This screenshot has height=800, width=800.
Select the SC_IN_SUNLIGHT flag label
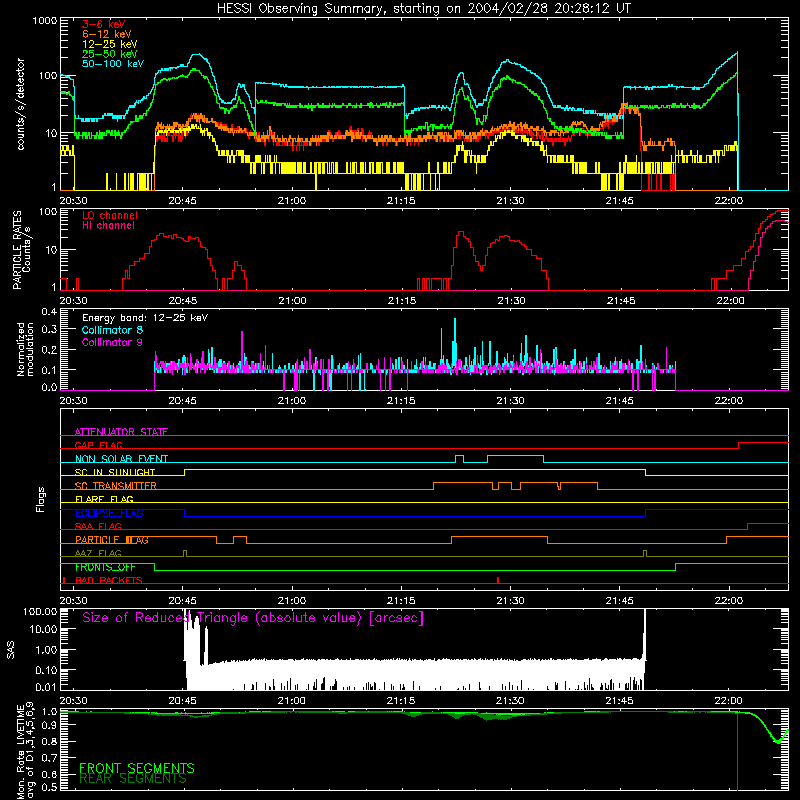[x=115, y=472]
